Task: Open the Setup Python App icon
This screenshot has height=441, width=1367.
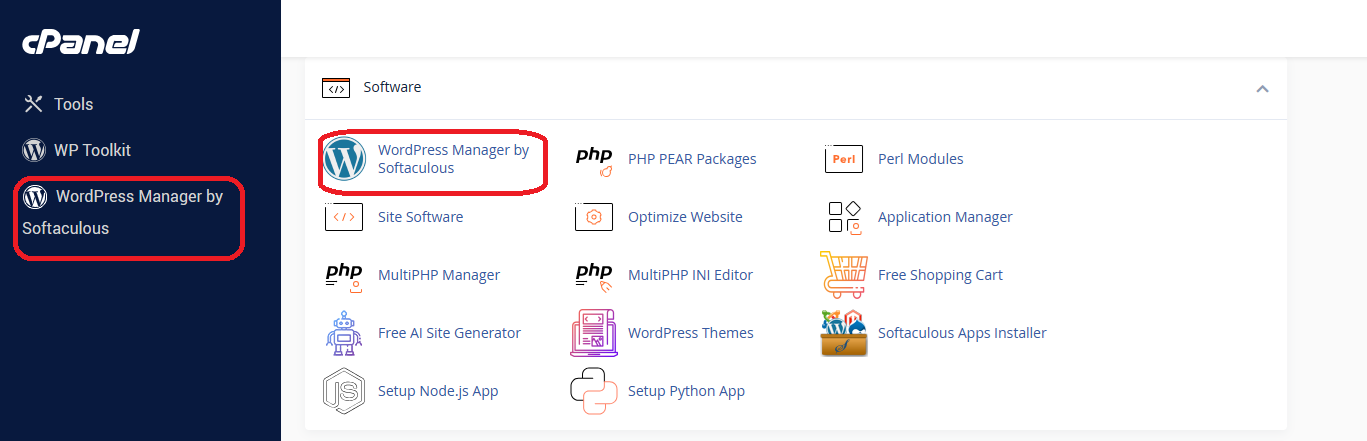Action: click(x=594, y=391)
